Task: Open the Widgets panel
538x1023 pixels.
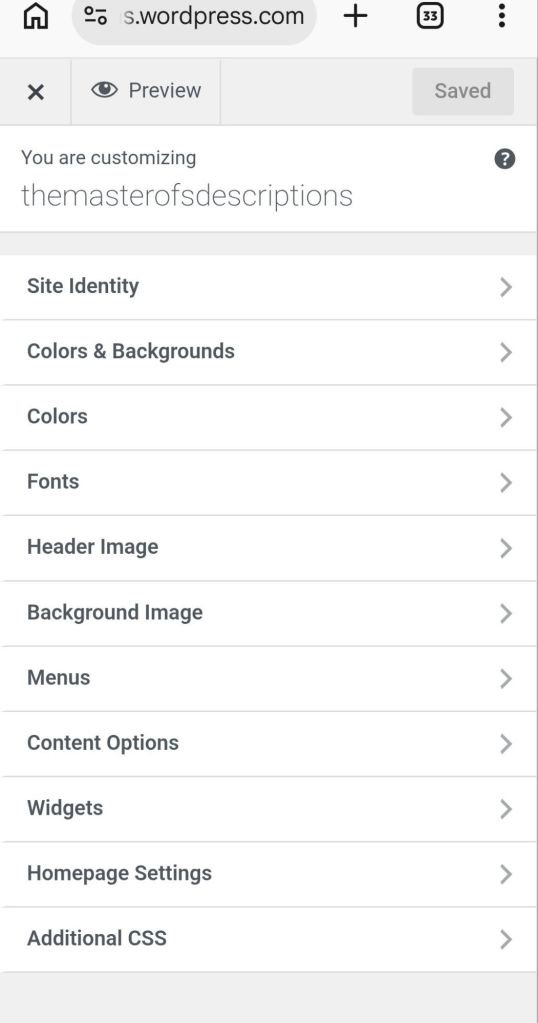Action: 268,809
